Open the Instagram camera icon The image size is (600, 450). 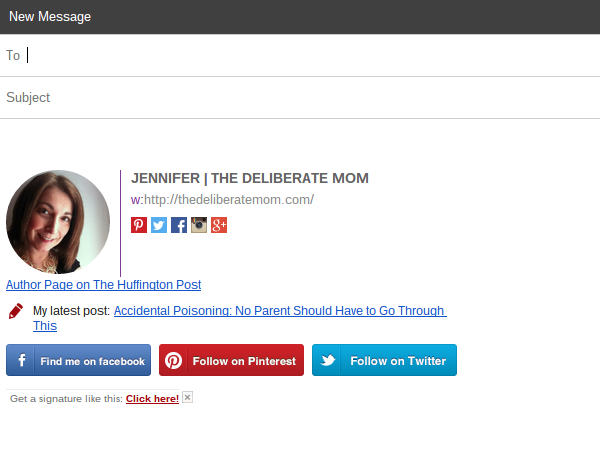[x=199, y=225]
